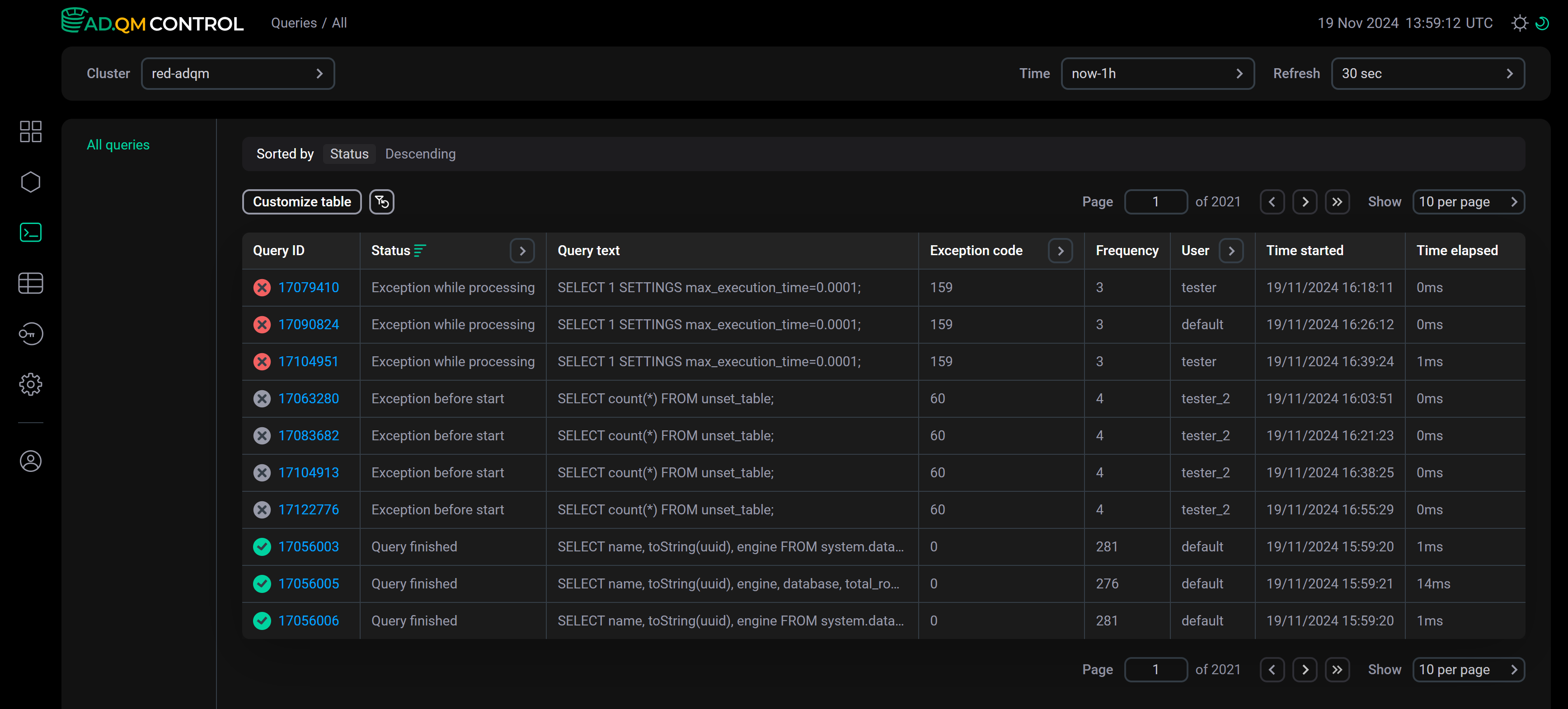The height and width of the screenshot is (709, 1568).
Task: Switch to light theme with sun icon
Action: [x=1519, y=23]
